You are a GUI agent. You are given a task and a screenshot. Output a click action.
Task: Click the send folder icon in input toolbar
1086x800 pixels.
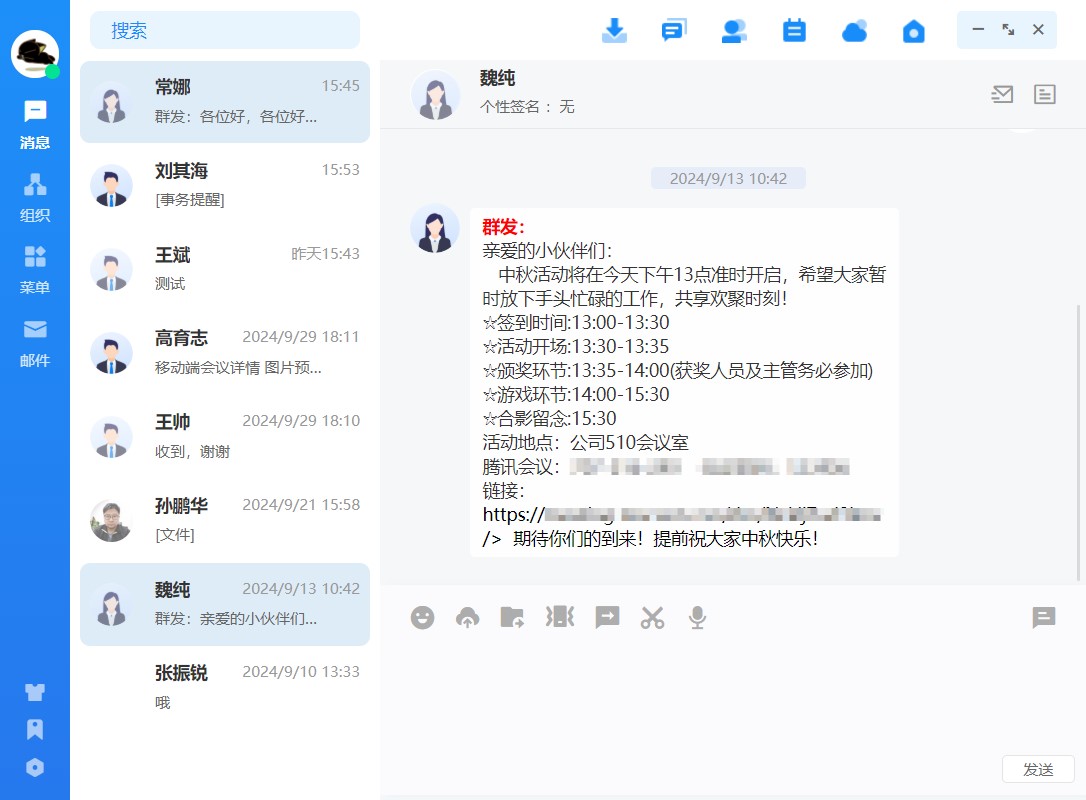(x=512, y=617)
